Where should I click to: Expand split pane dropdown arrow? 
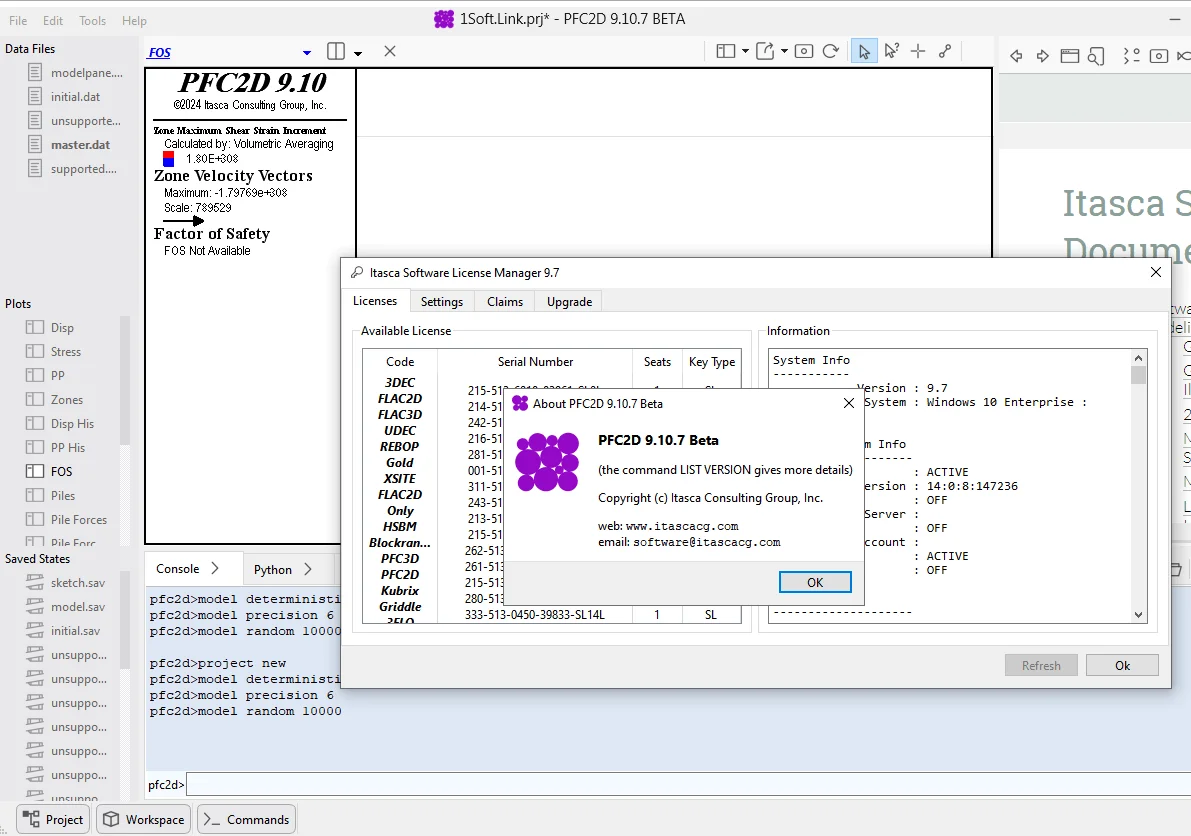click(x=358, y=53)
